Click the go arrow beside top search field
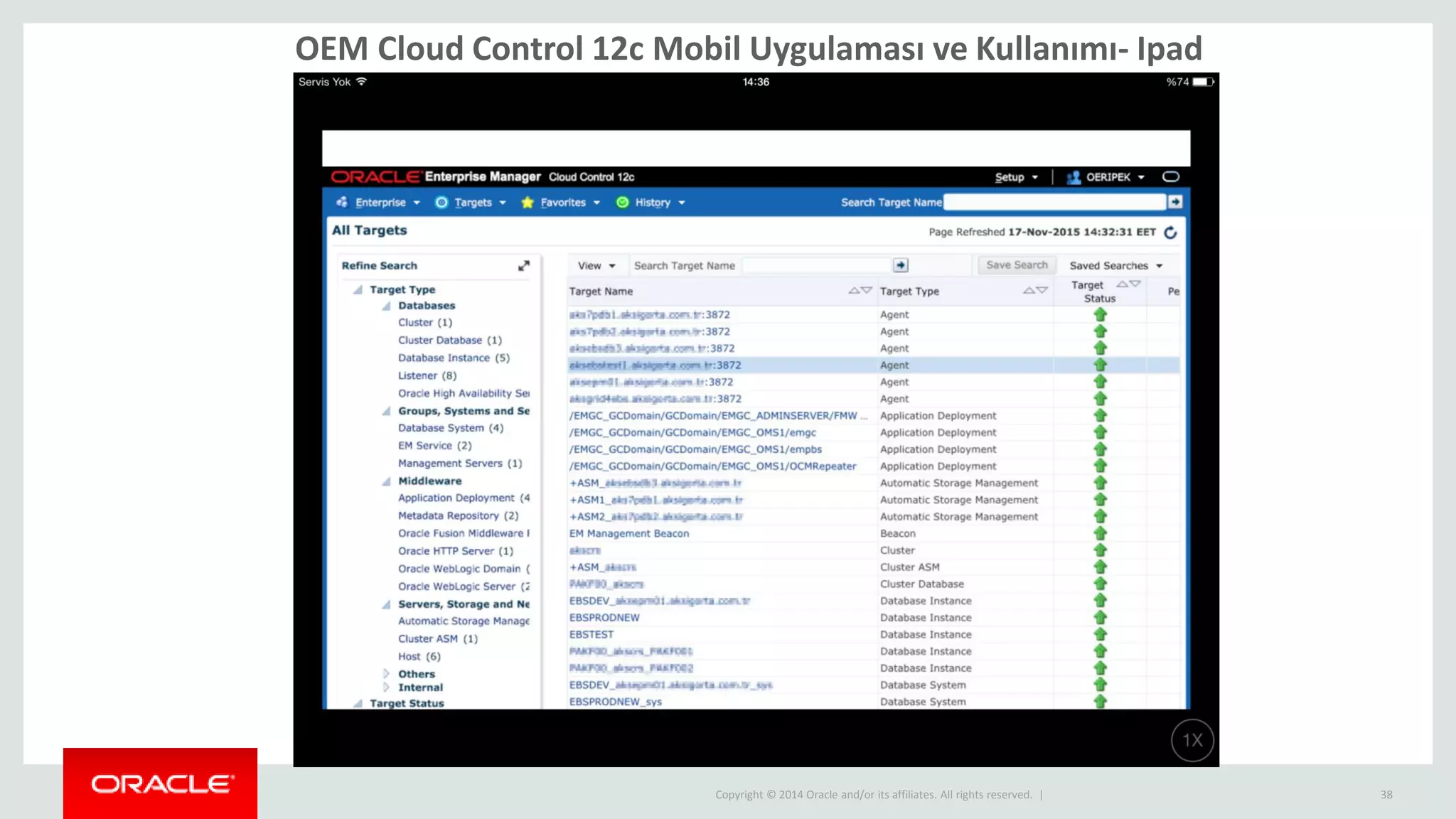1456x819 pixels. click(x=1175, y=202)
